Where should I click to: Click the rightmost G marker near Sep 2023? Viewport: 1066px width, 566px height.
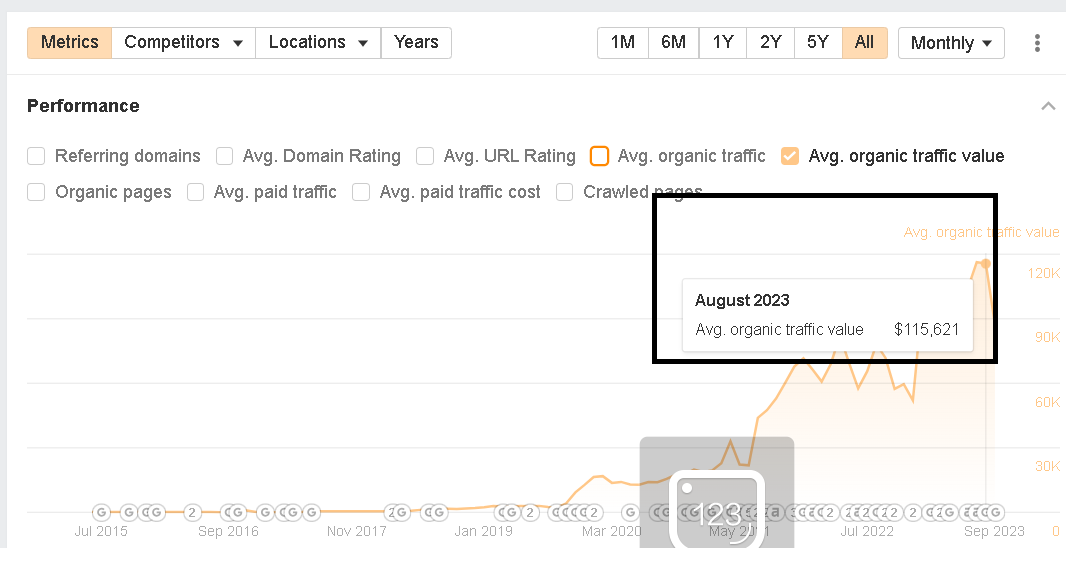click(x=994, y=513)
